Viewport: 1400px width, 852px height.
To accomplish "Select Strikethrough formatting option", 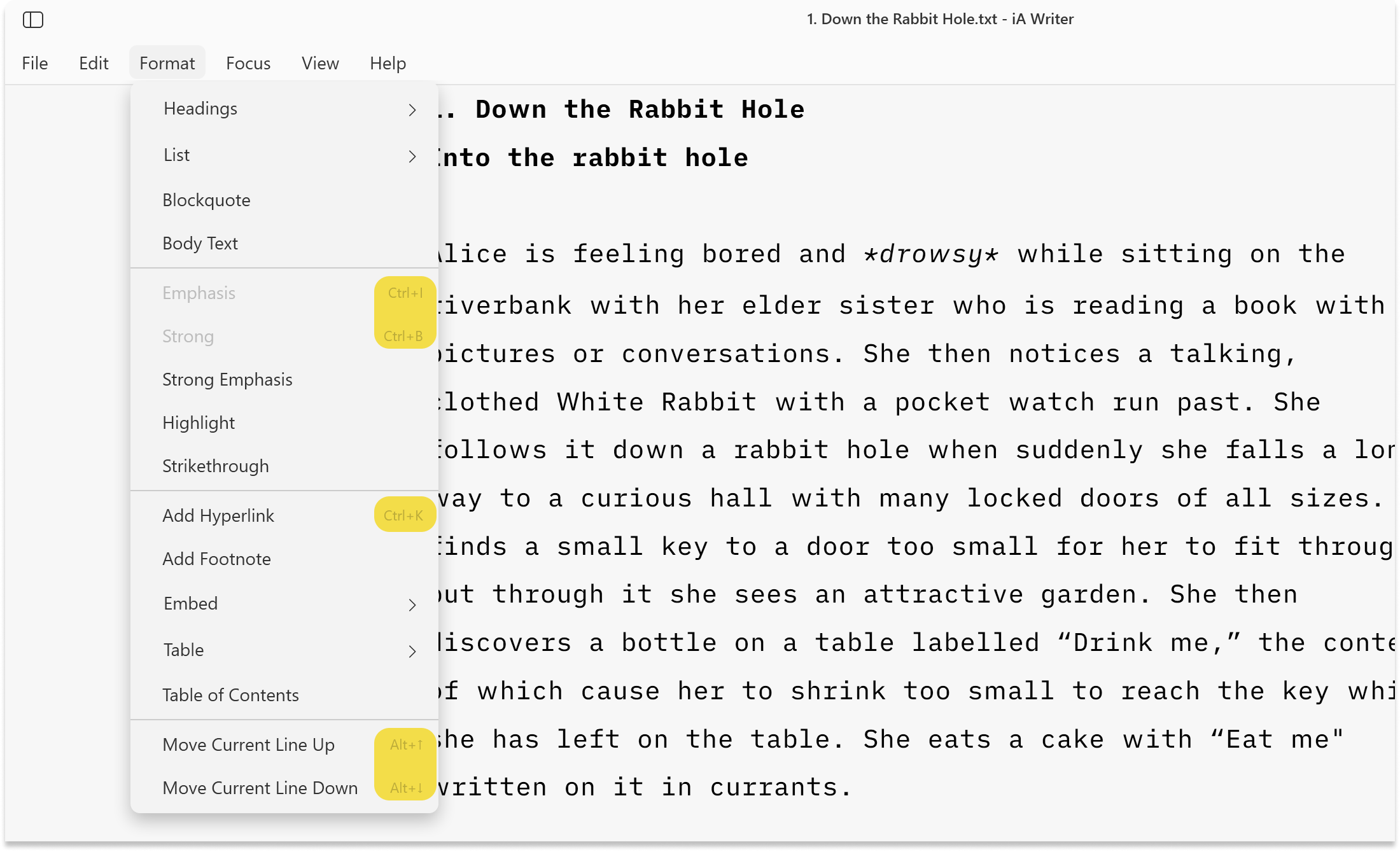I will pyautogui.click(x=215, y=466).
